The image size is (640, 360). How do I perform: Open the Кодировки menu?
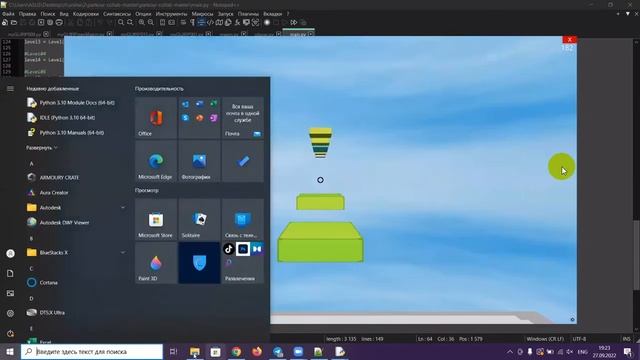tap(86, 14)
